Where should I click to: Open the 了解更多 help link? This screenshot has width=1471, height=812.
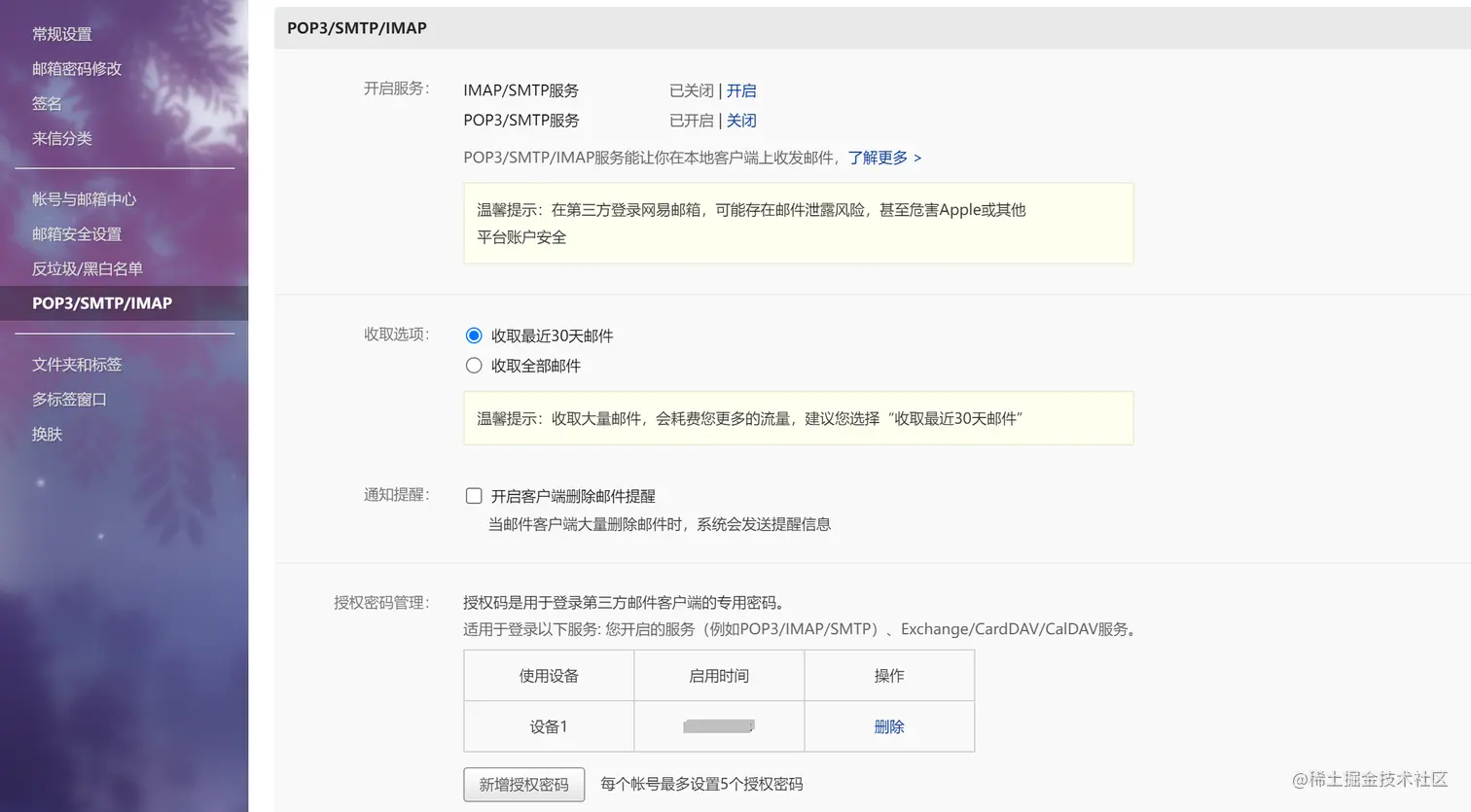[879, 158]
